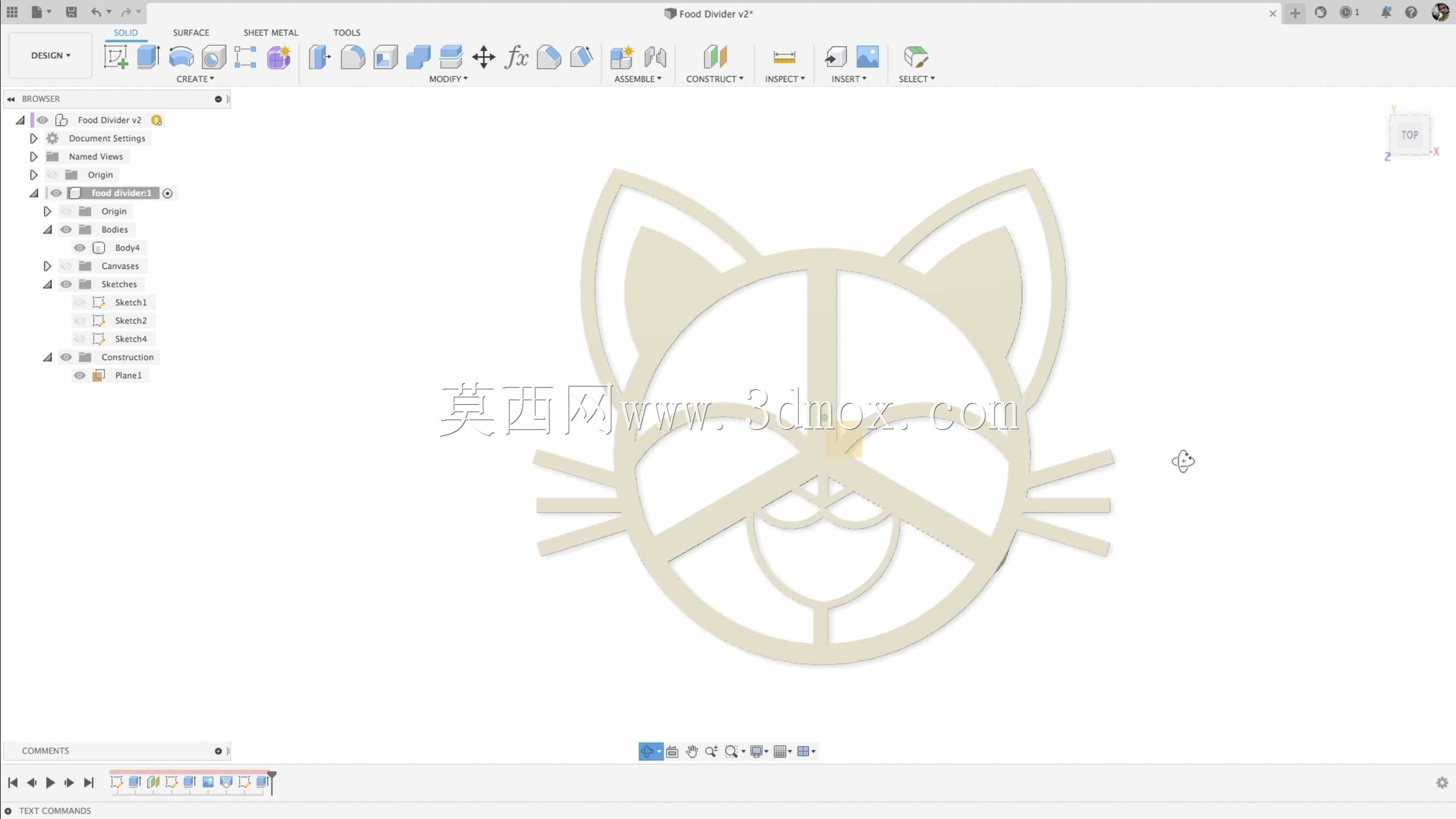The image size is (1456, 819).
Task: Open the CONSTRUCT dropdown menu
Action: click(715, 79)
